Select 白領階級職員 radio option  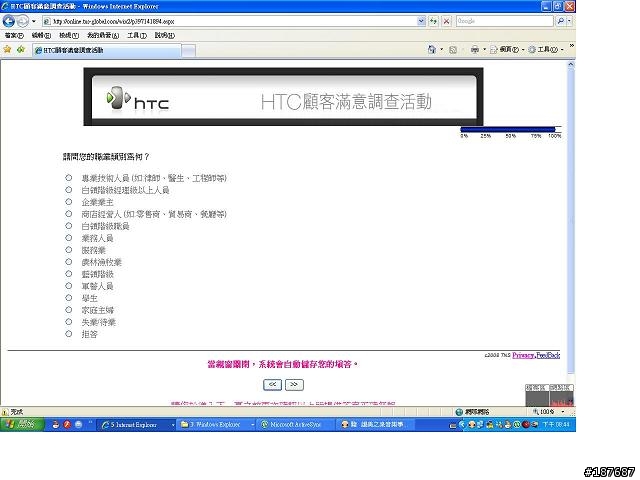69,226
